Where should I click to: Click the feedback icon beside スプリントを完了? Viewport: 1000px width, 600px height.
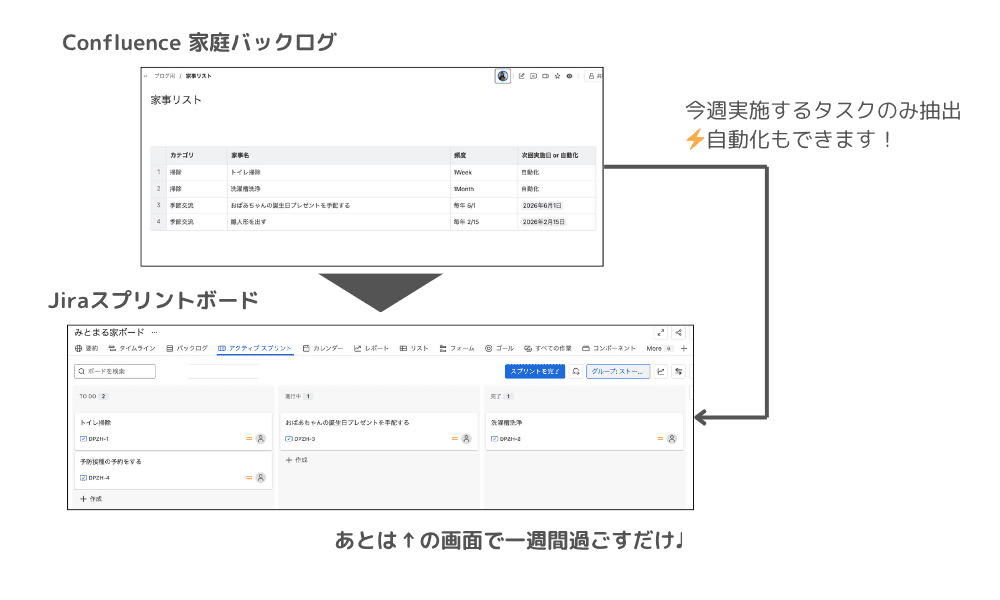pyautogui.click(x=576, y=371)
